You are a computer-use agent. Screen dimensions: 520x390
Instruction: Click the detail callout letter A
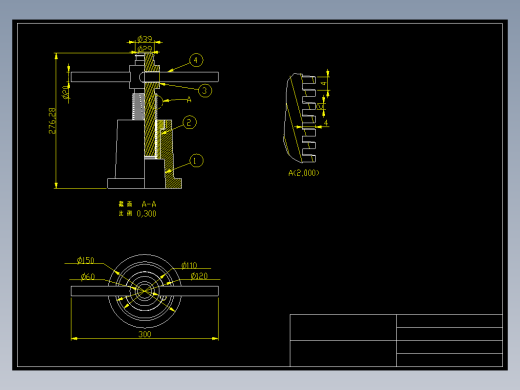pyautogui.click(x=189, y=99)
